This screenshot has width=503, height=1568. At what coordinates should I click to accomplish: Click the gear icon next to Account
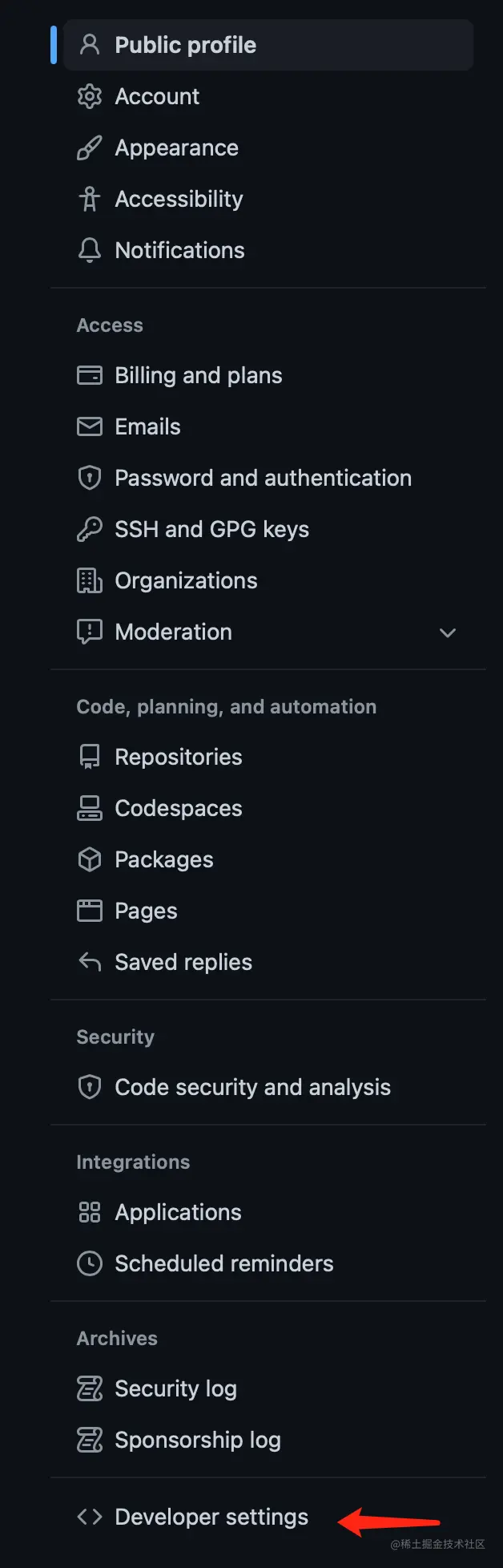tap(90, 96)
